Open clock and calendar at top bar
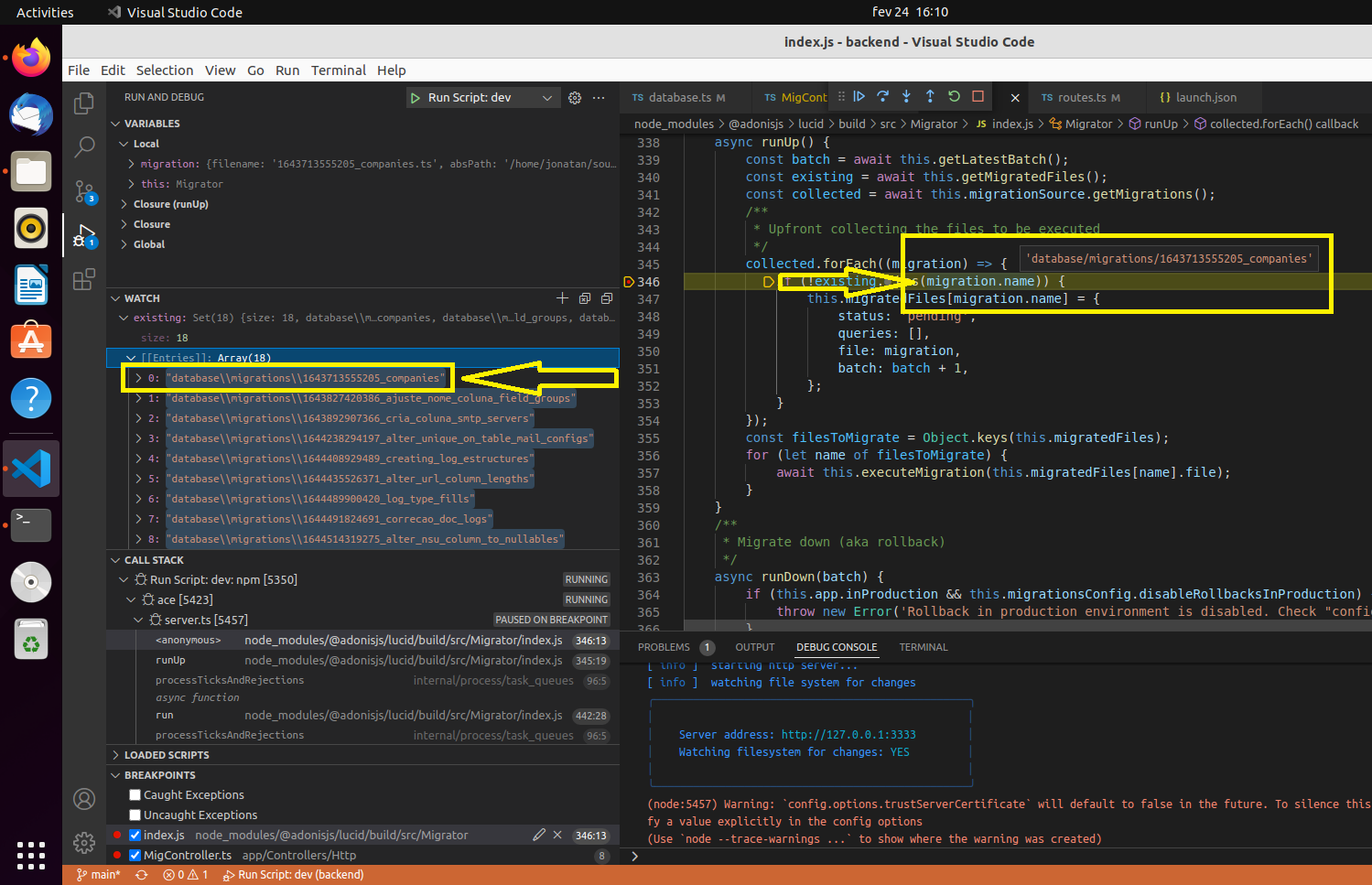This screenshot has width=1372, height=885. point(910,12)
